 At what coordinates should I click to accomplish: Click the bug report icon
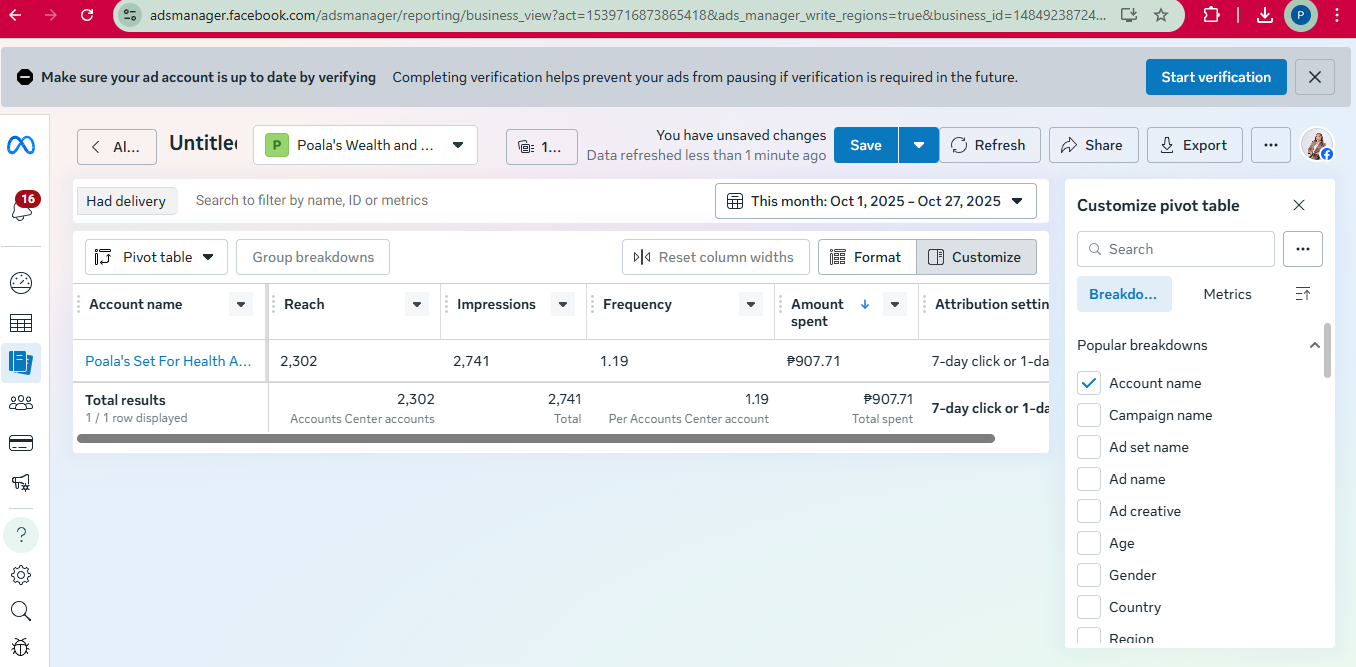click(x=21, y=647)
